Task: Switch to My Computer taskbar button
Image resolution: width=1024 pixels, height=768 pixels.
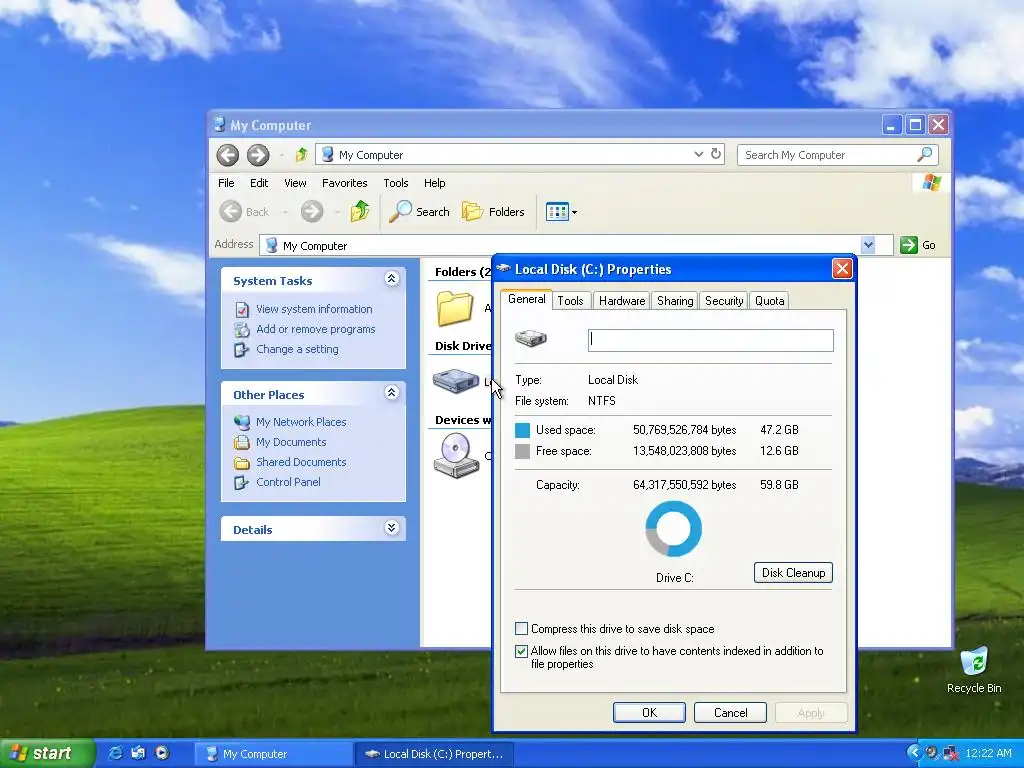Action: click(273, 754)
